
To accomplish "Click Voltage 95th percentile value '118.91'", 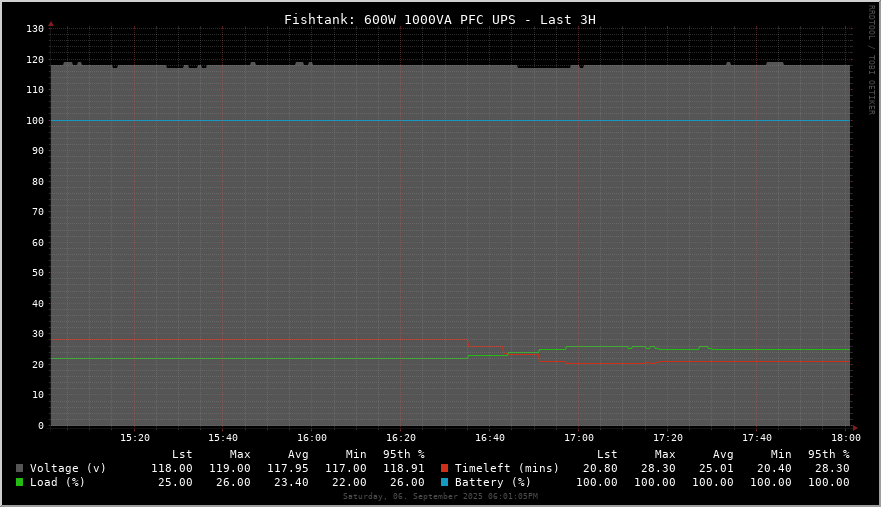I will [x=404, y=468].
